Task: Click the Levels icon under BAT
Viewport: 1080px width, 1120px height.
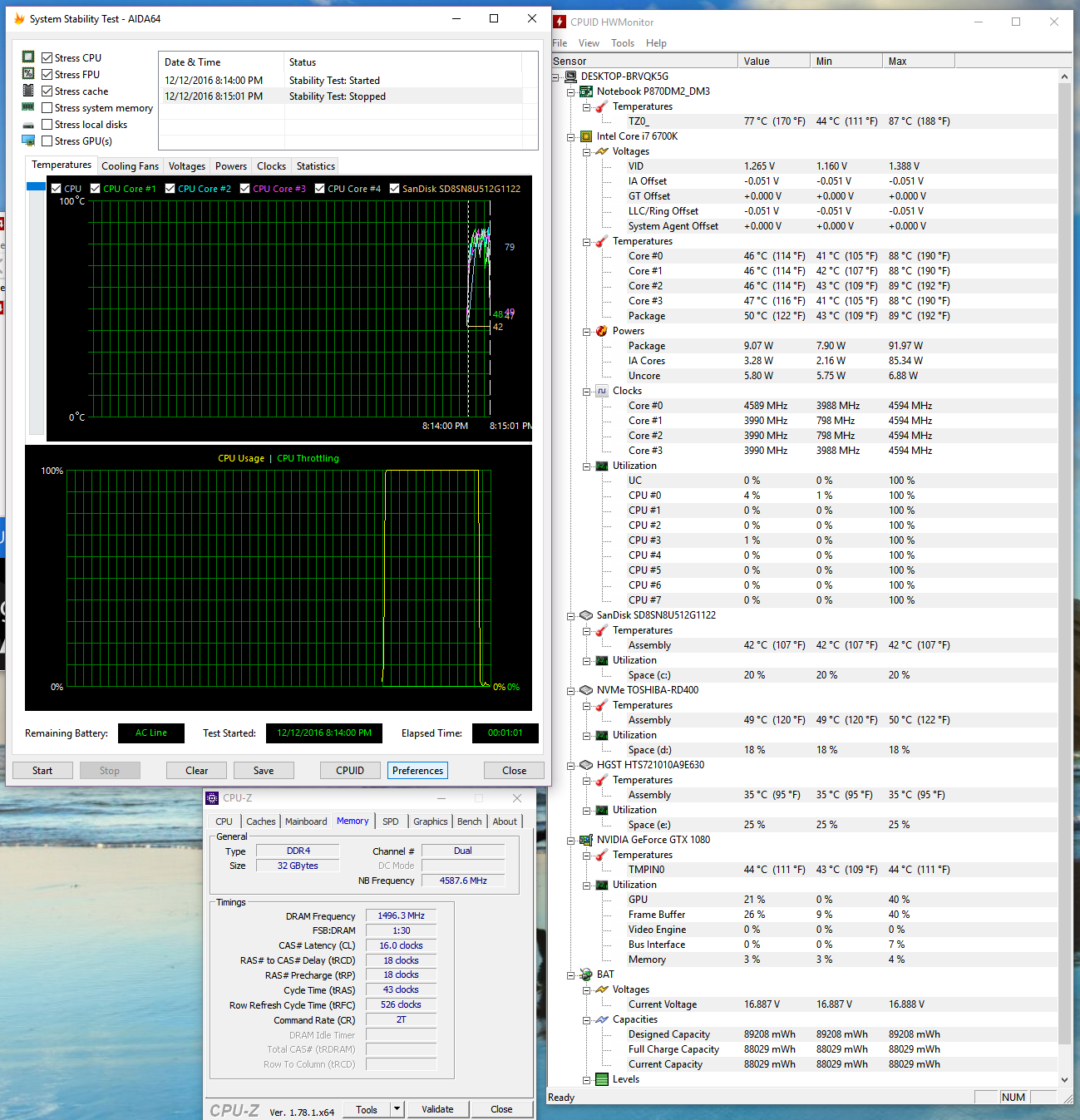Action: [x=602, y=1079]
